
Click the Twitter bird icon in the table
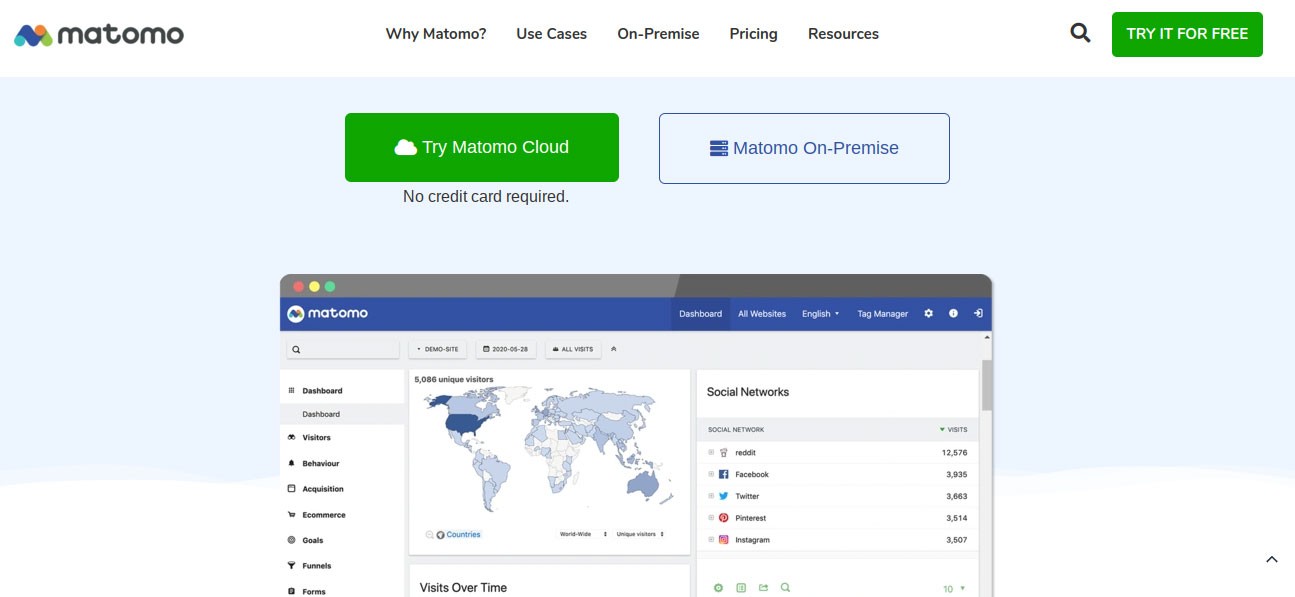[724, 496]
